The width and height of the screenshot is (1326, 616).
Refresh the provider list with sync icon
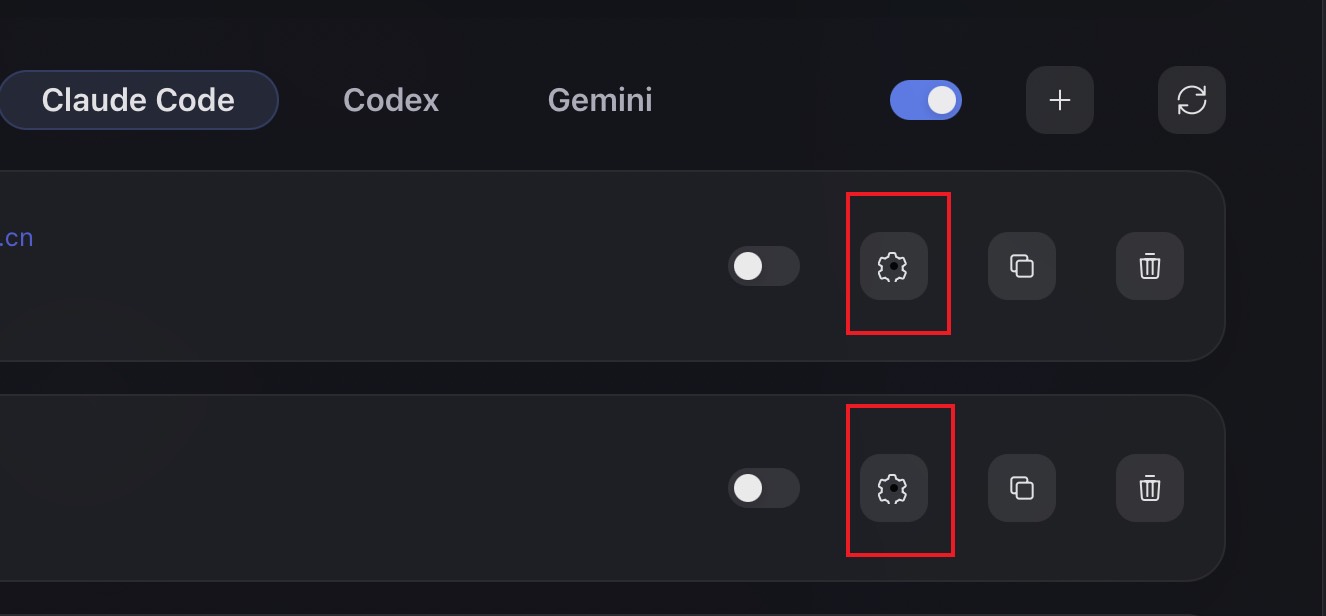(1191, 100)
